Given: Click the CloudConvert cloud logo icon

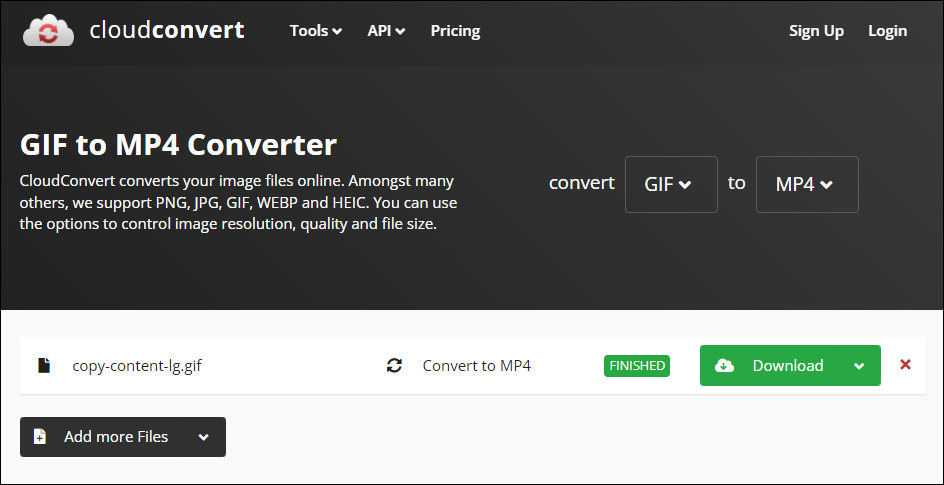Looking at the screenshot, I should [49, 31].
